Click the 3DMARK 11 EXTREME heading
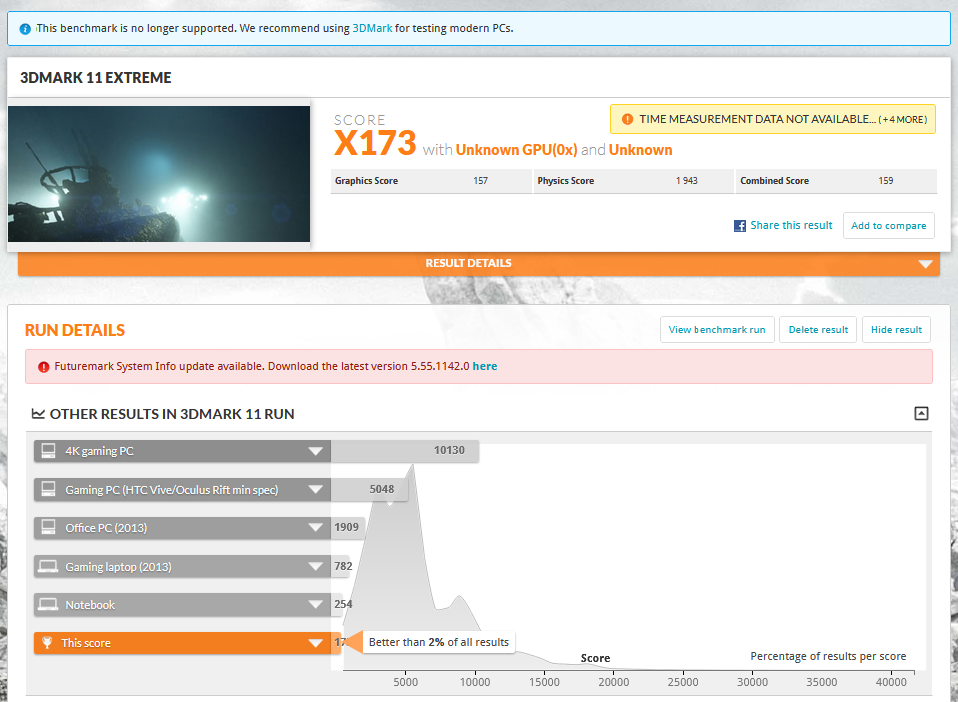 (96, 78)
